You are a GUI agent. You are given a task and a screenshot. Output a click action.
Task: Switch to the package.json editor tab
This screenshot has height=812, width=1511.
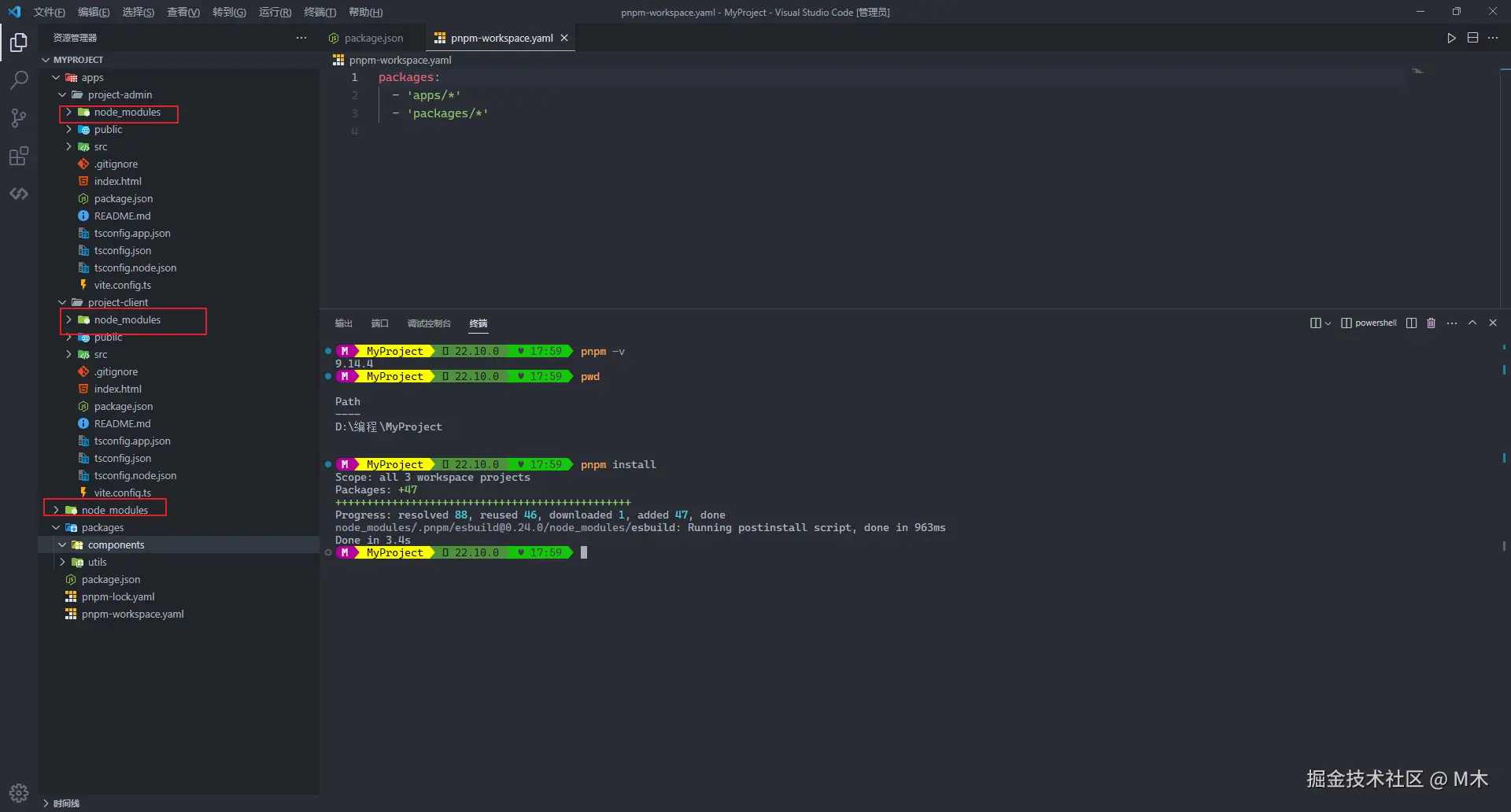coord(373,38)
